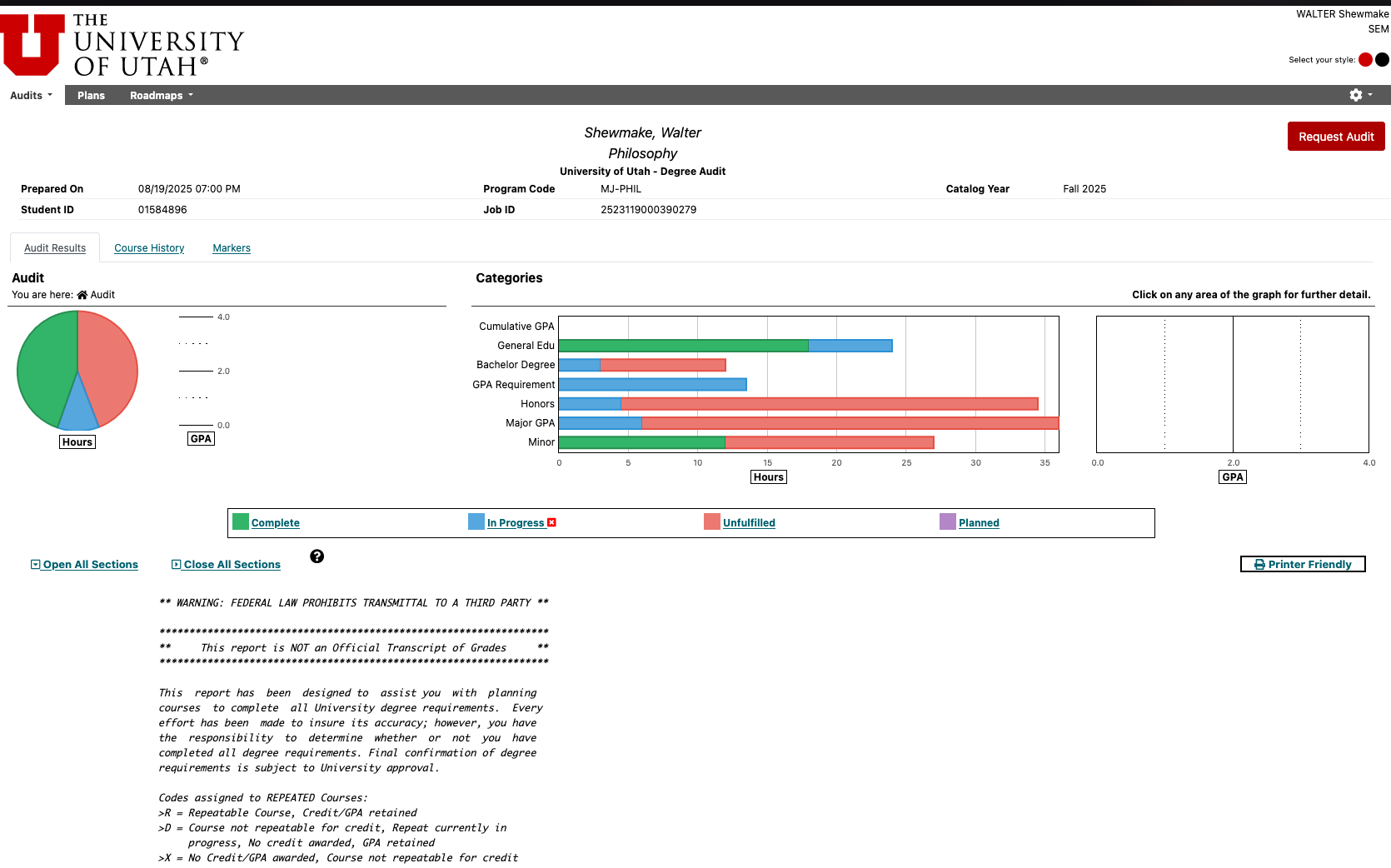Click the Student ID value 01584896

(x=162, y=210)
